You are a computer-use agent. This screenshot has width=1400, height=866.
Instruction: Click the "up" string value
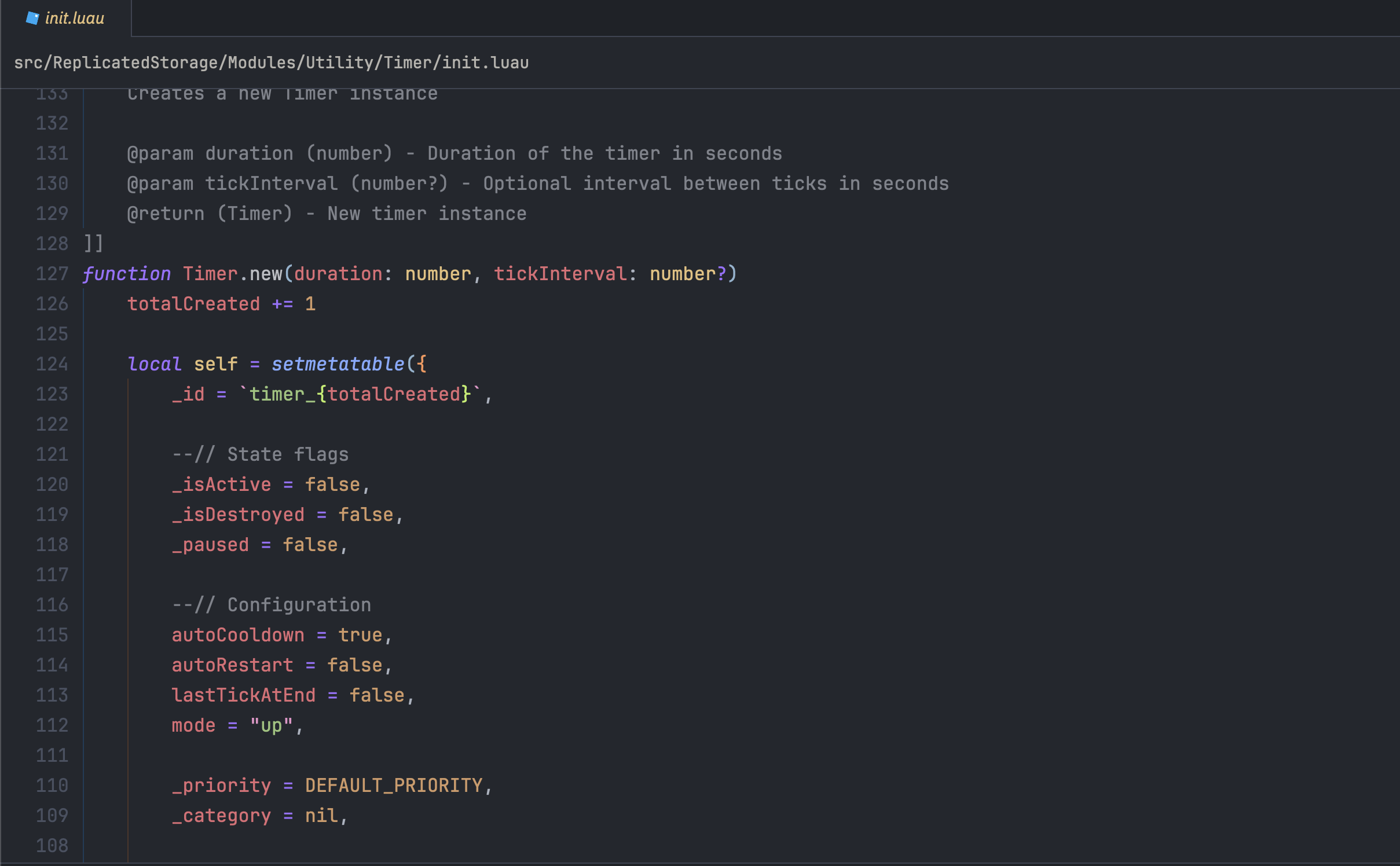(x=272, y=725)
